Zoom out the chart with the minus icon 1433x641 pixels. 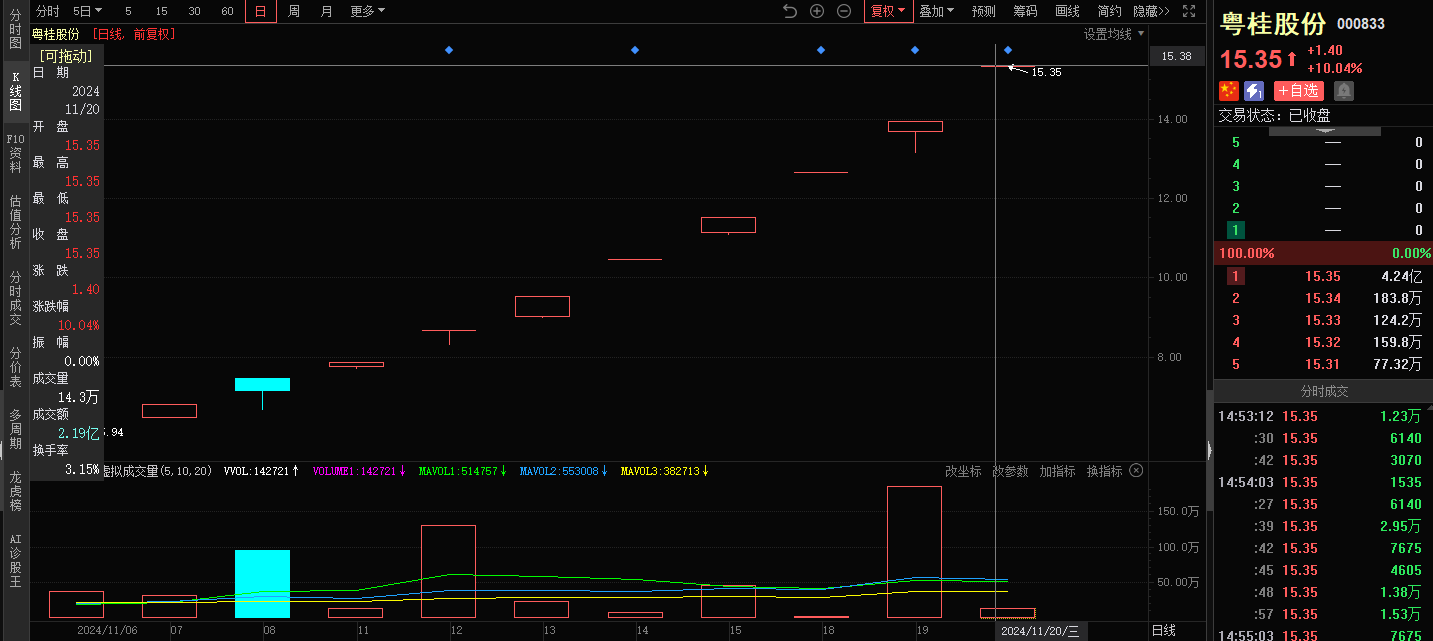[x=844, y=11]
